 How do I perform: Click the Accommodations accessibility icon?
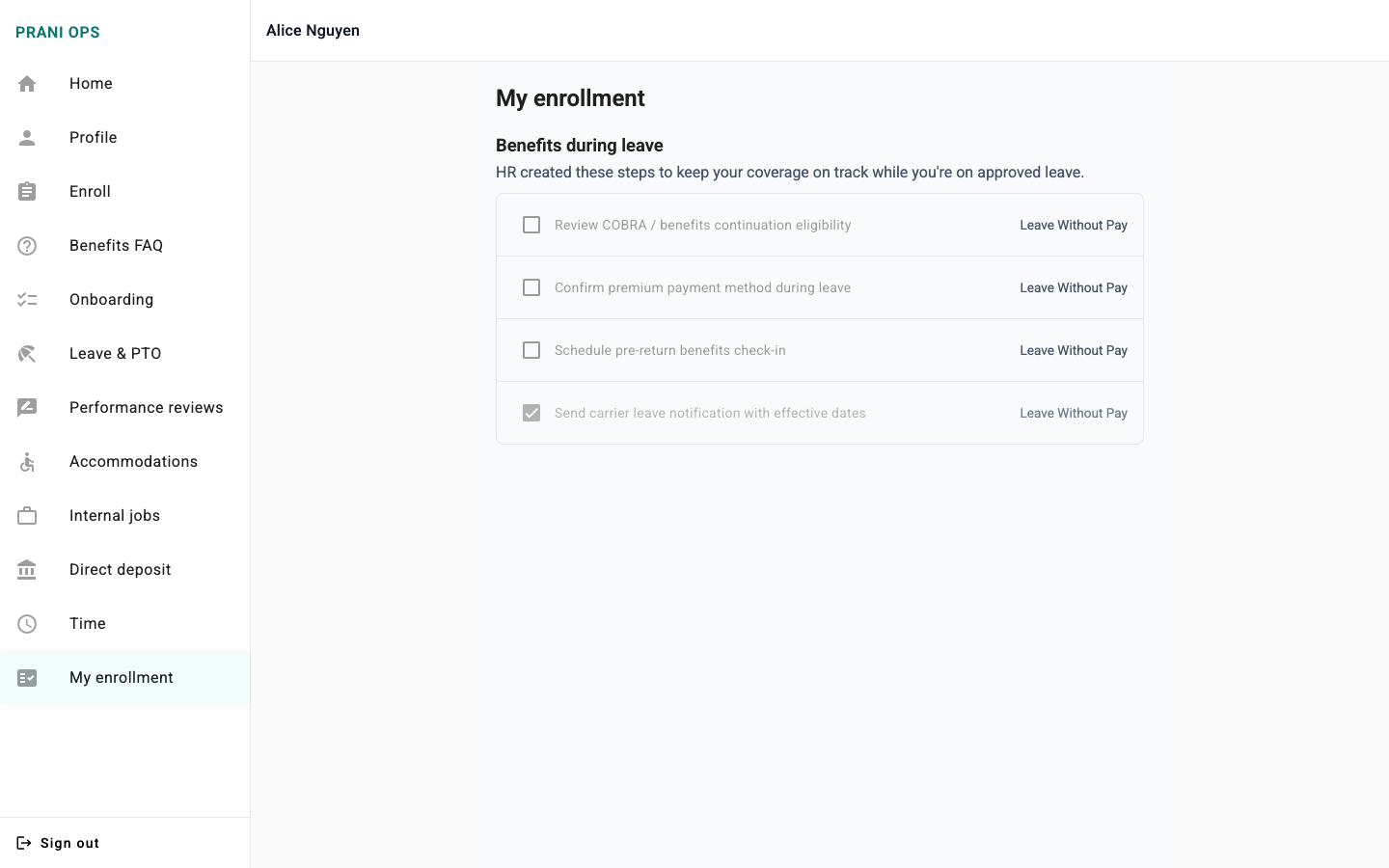[x=27, y=462]
